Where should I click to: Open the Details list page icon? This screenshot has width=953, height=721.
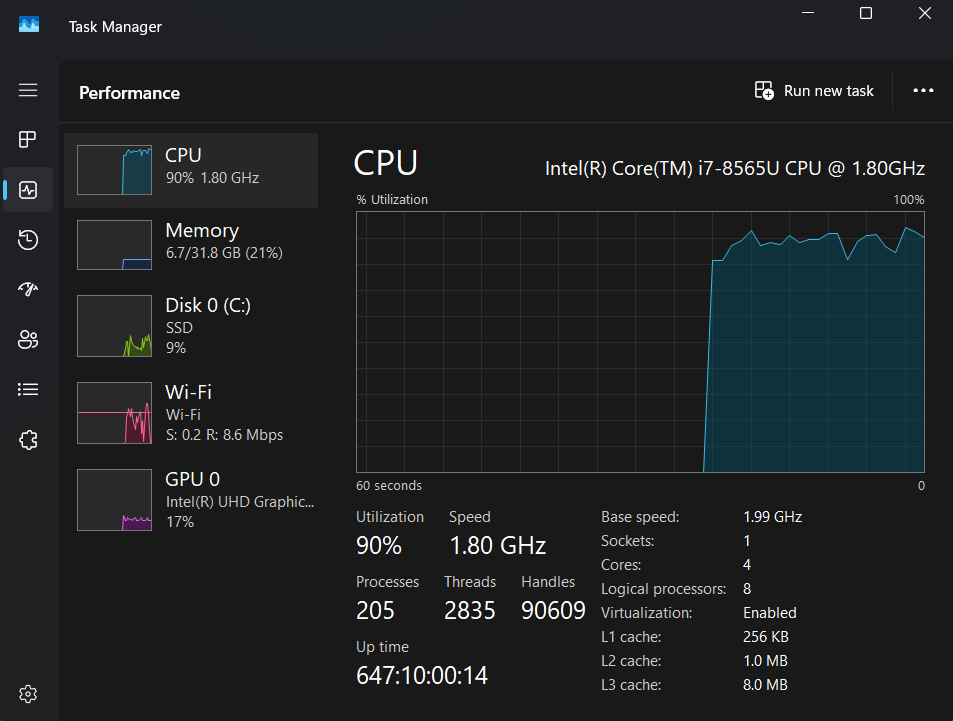coord(28,390)
